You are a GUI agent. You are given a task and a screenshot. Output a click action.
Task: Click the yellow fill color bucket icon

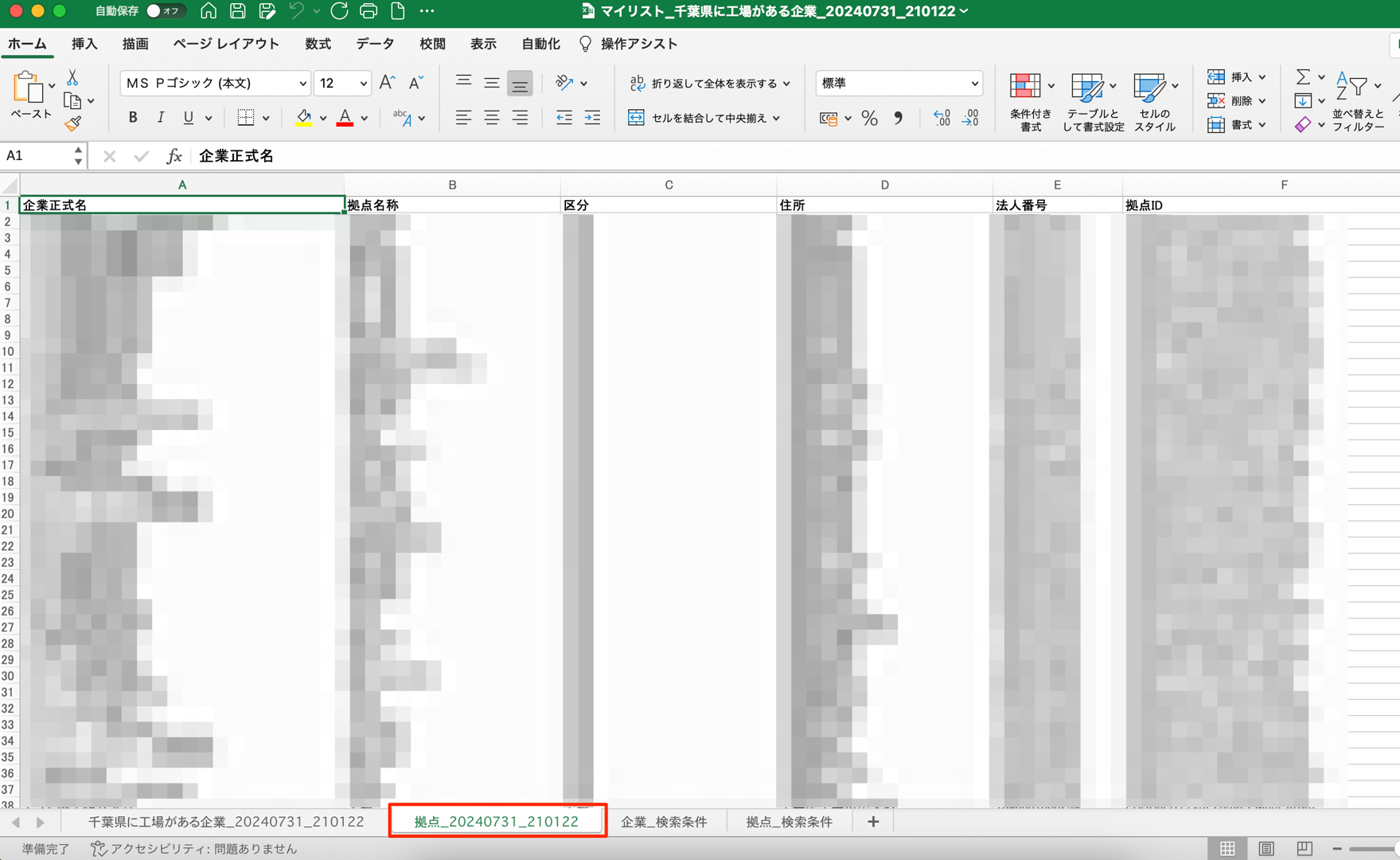click(x=303, y=118)
